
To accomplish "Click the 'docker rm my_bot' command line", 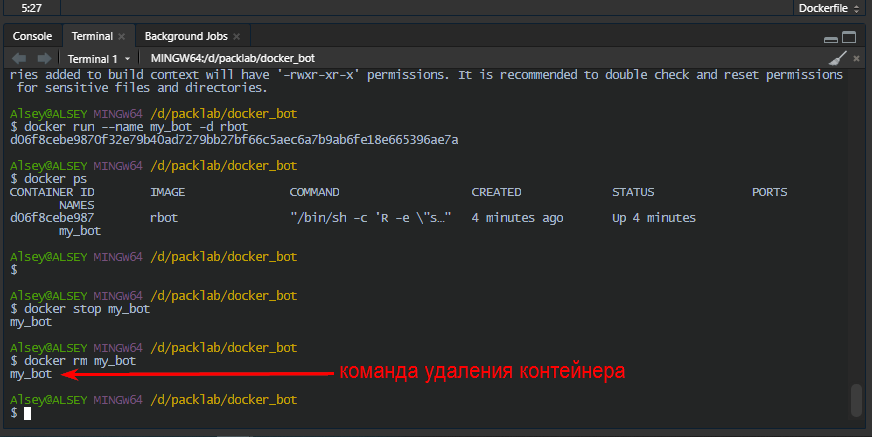I will 72,359.
